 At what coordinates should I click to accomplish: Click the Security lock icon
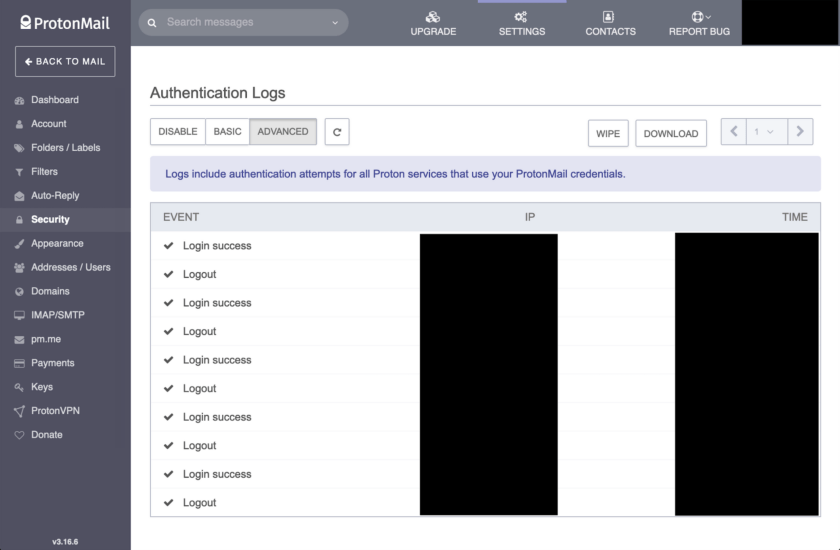pyautogui.click(x=19, y=220)
